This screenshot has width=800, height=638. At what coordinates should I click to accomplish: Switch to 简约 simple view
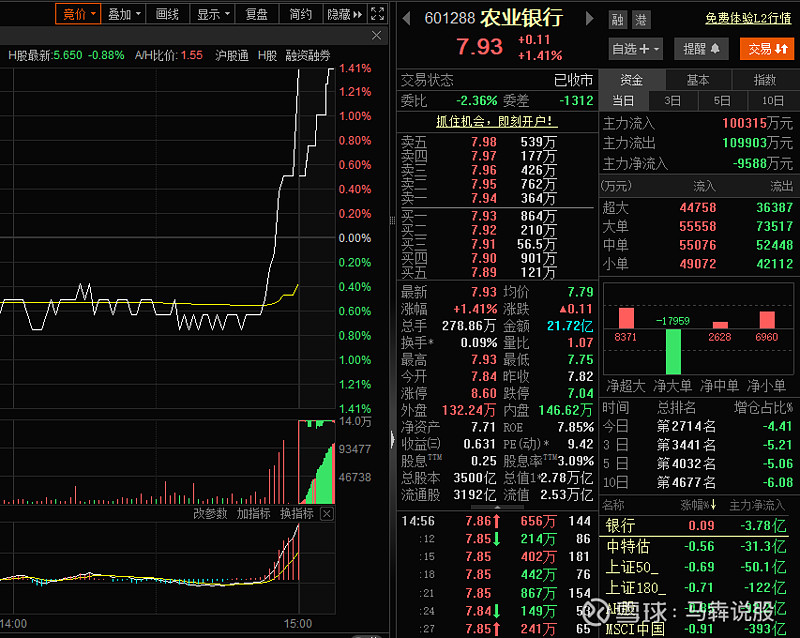tap(301, 14)
